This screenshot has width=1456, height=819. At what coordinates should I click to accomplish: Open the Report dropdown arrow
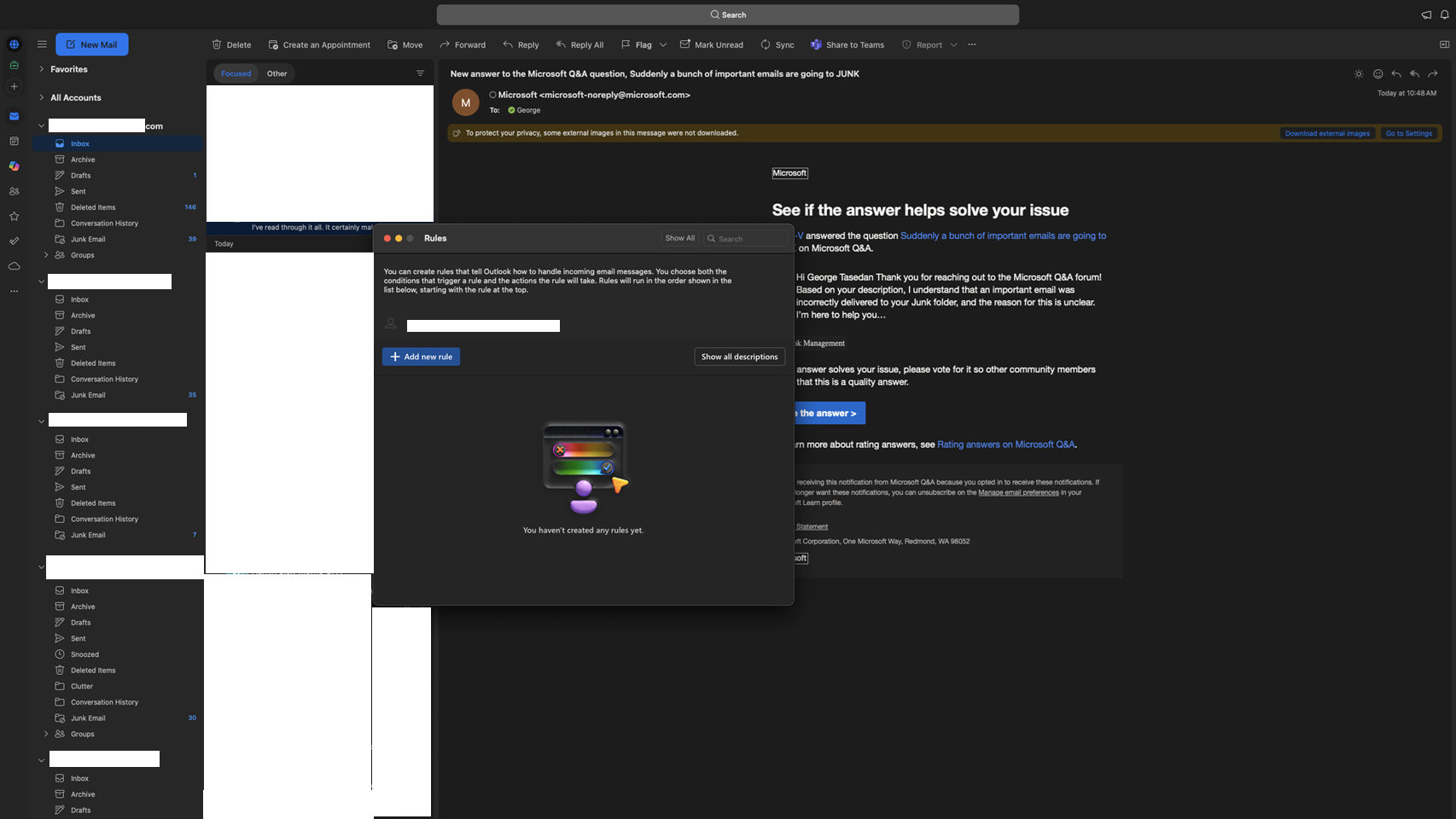953,44
